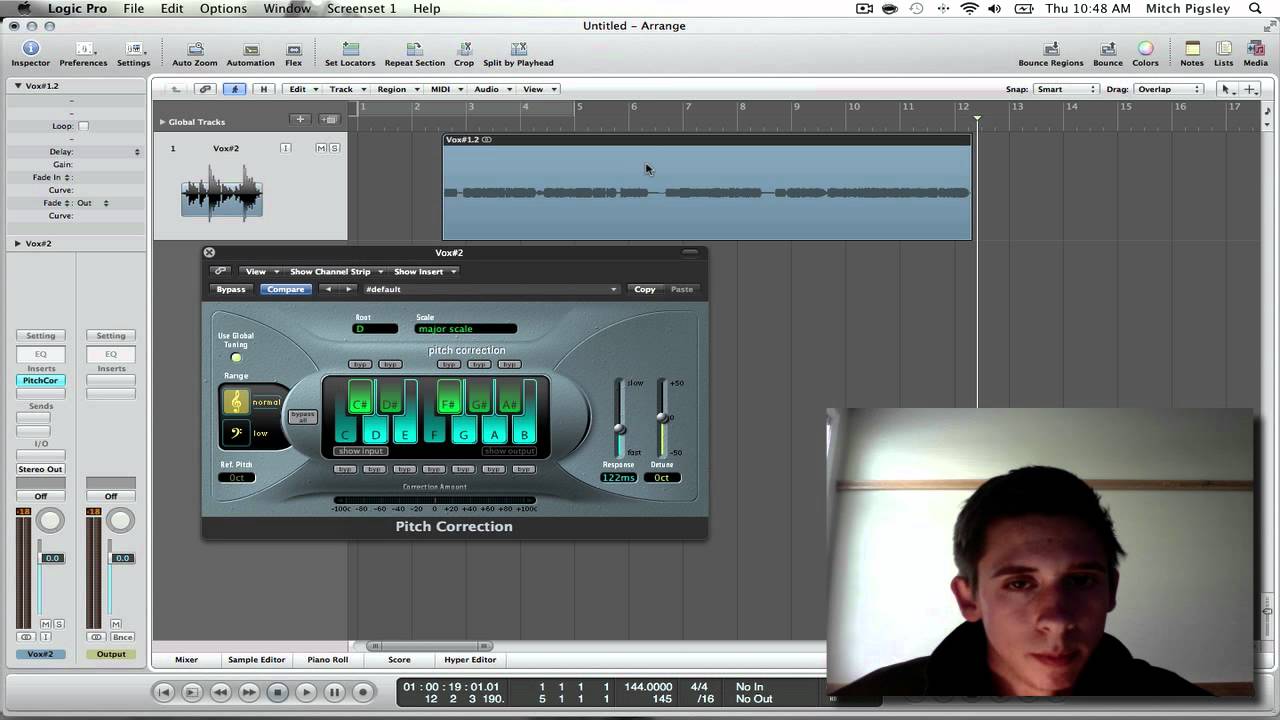Image resolution: width=1280 pixels, height=720 pixels.
Task: Switch to the Piano Roll tab
Action: click(x=327, y=660)
